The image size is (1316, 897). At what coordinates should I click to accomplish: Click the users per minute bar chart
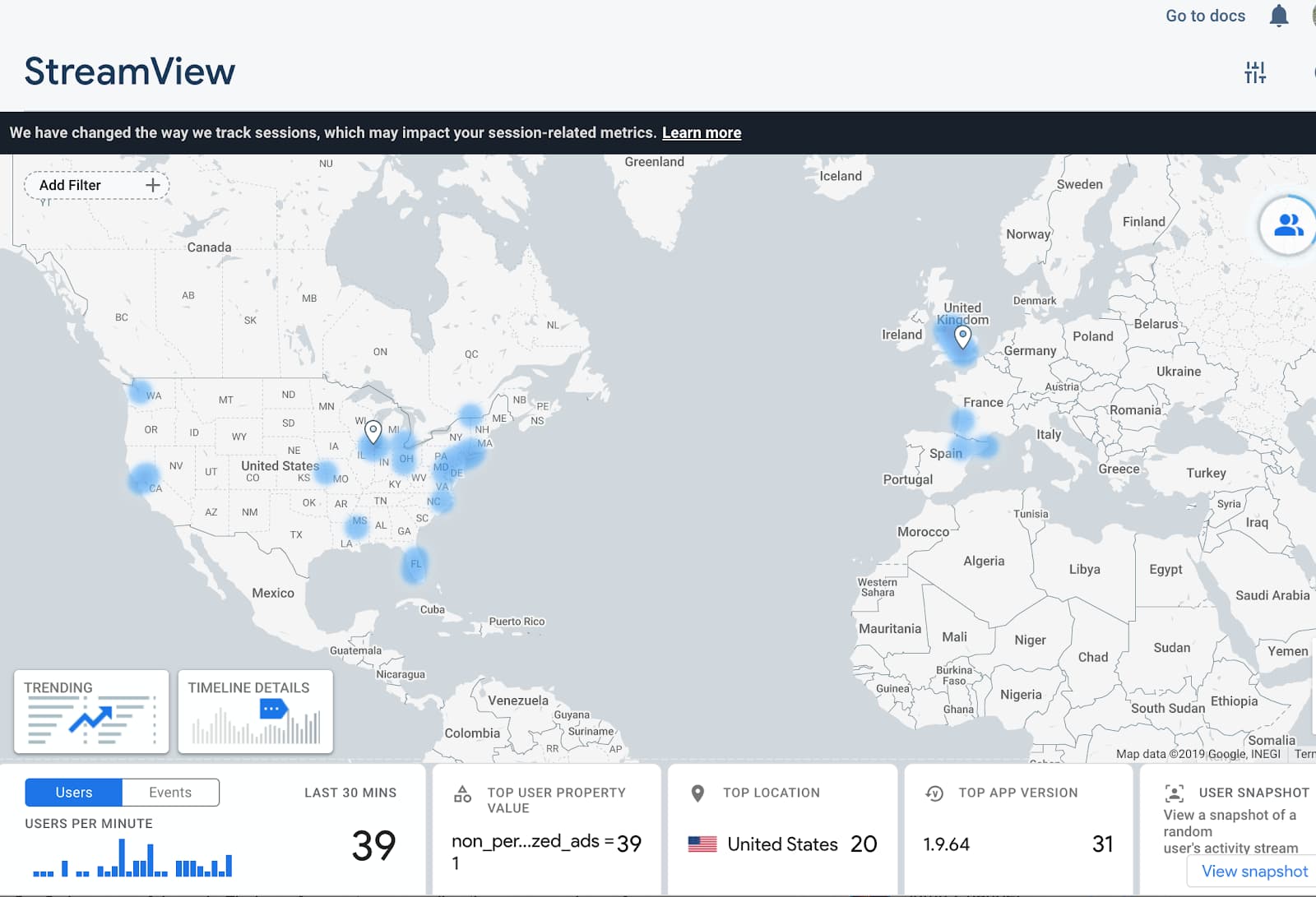(x=132, y=858)
